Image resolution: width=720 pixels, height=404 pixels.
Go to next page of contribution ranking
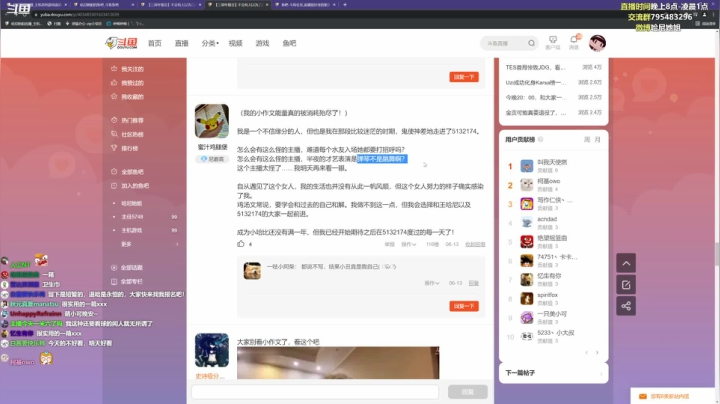click(597, 353)
